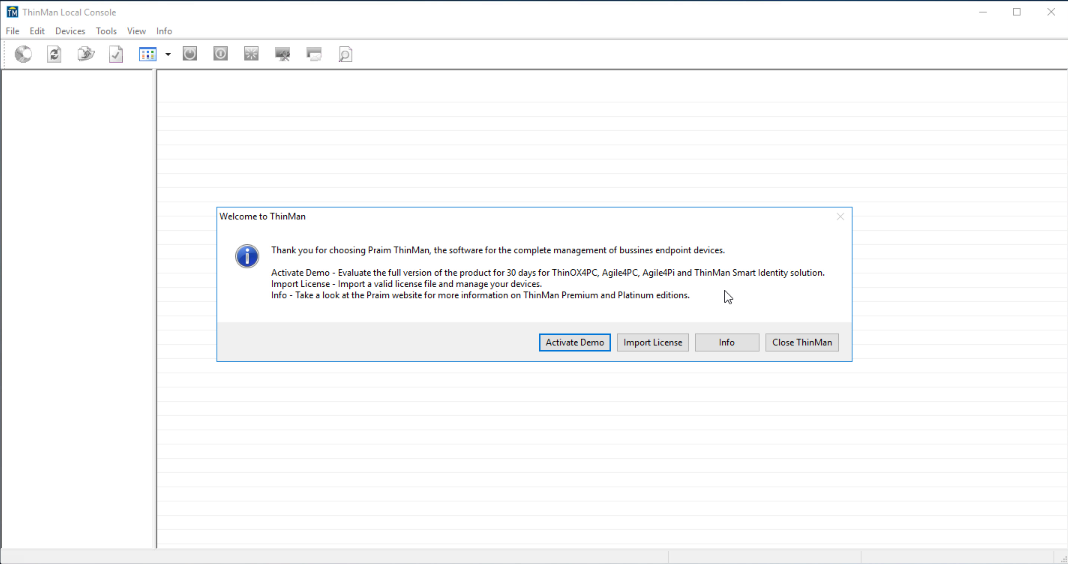Image resolution: width=1068 pixels, height=564 pixels.
Task: Click the document checkmark toolbar icon
Action: point(116,54)
